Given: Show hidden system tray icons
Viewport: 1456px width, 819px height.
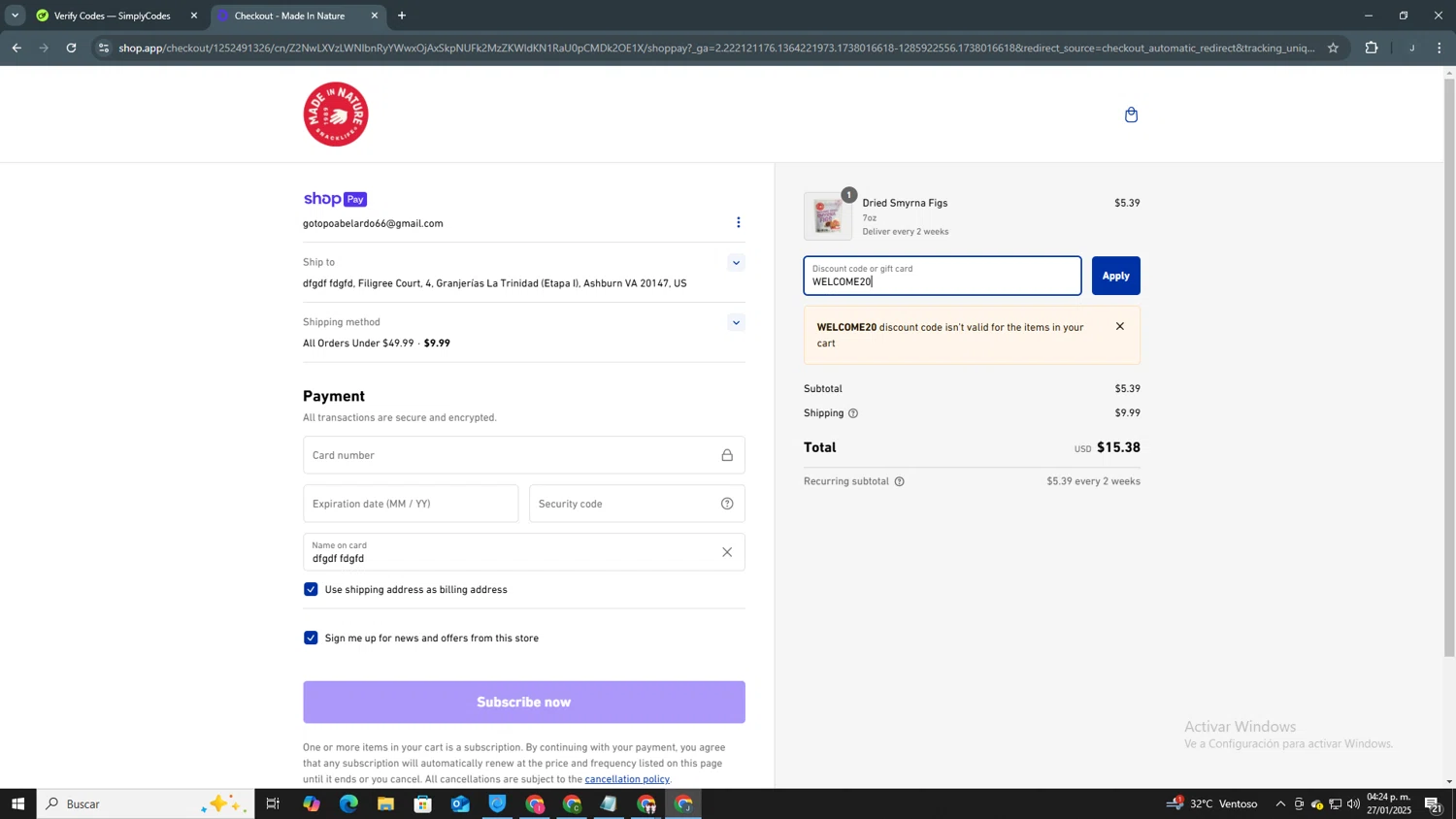Looking at the screenshot, I should click(1280, 804).
